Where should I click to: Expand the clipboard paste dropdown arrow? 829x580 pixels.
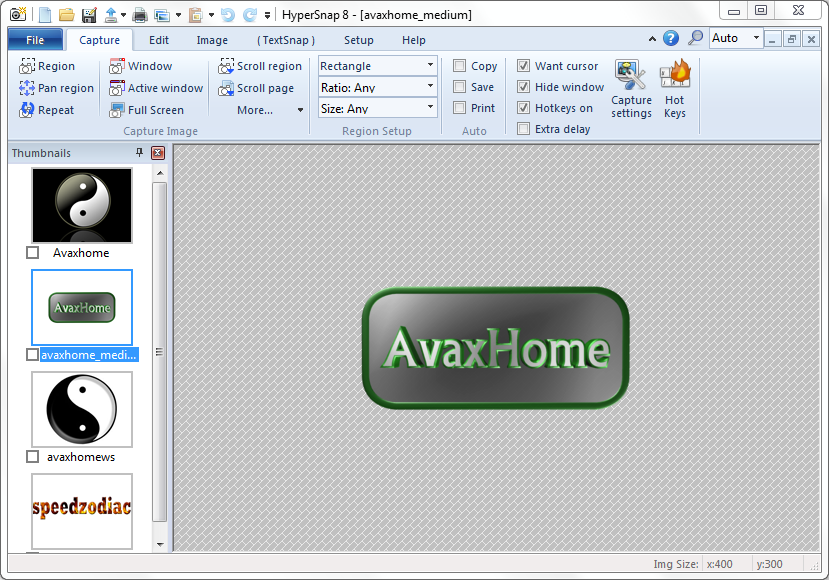click(211, 15)
